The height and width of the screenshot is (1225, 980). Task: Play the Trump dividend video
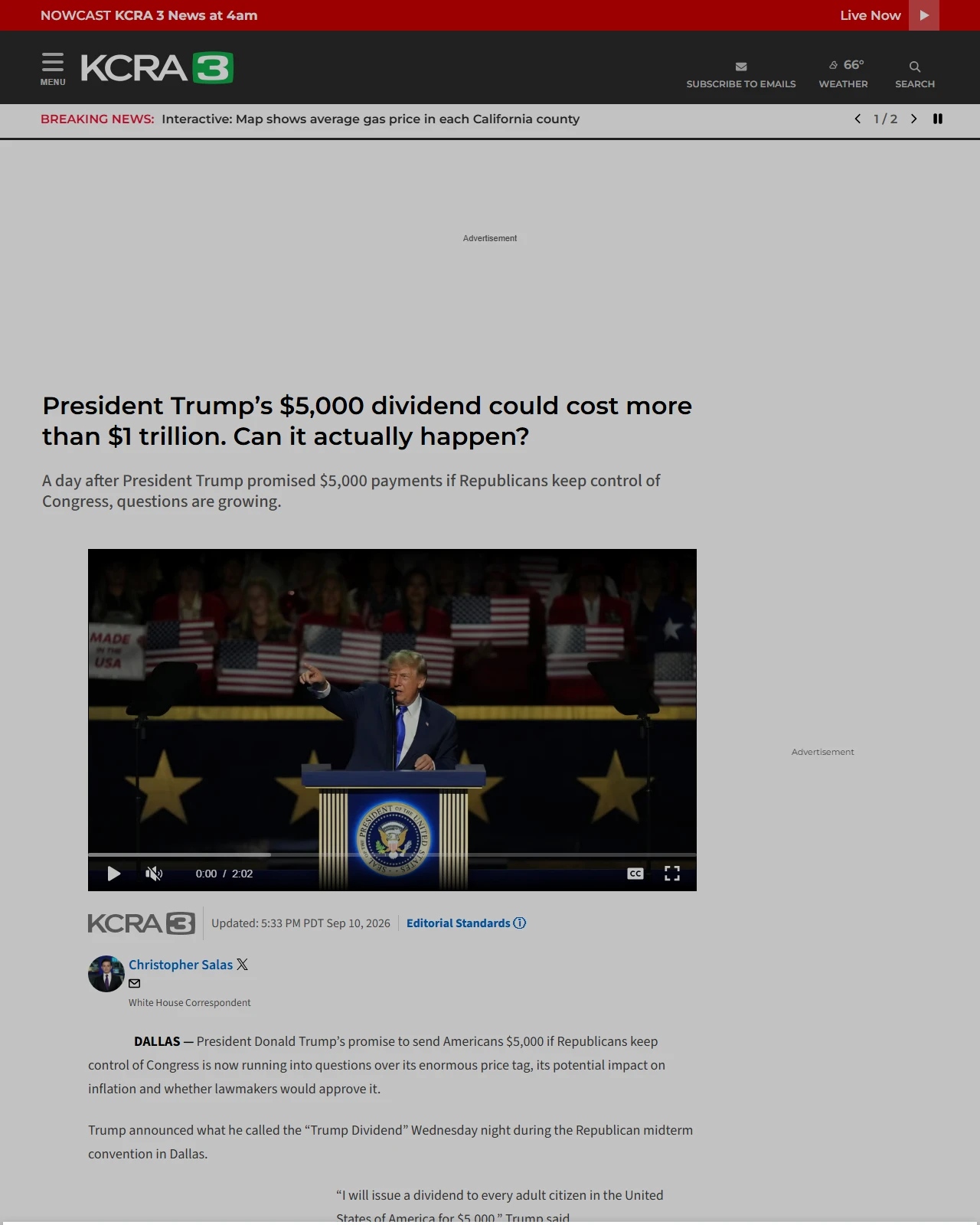114,874
